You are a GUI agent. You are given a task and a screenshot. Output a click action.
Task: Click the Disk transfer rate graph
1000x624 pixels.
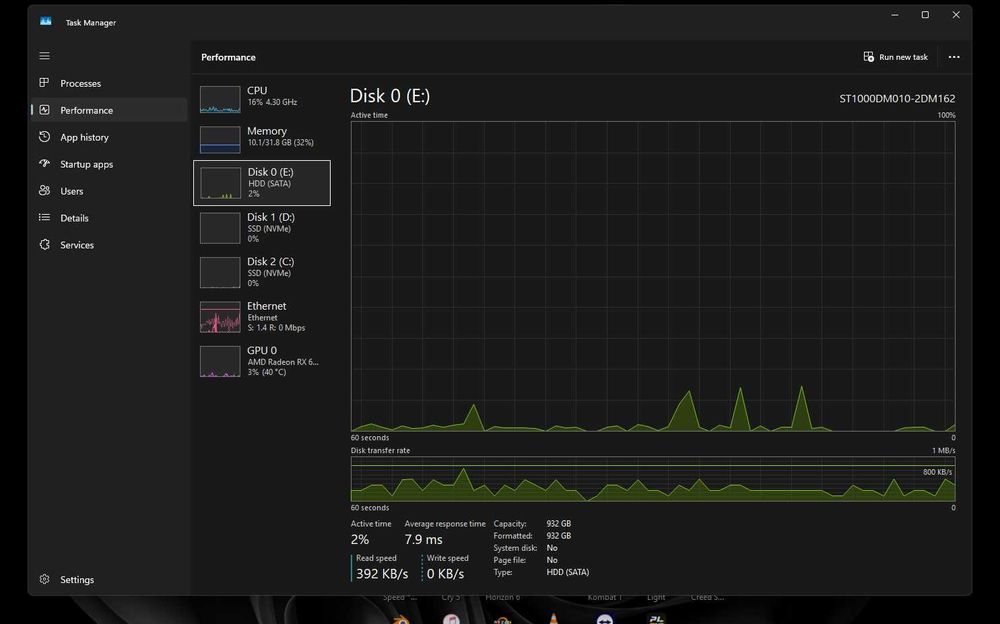[x=652, y=479]
